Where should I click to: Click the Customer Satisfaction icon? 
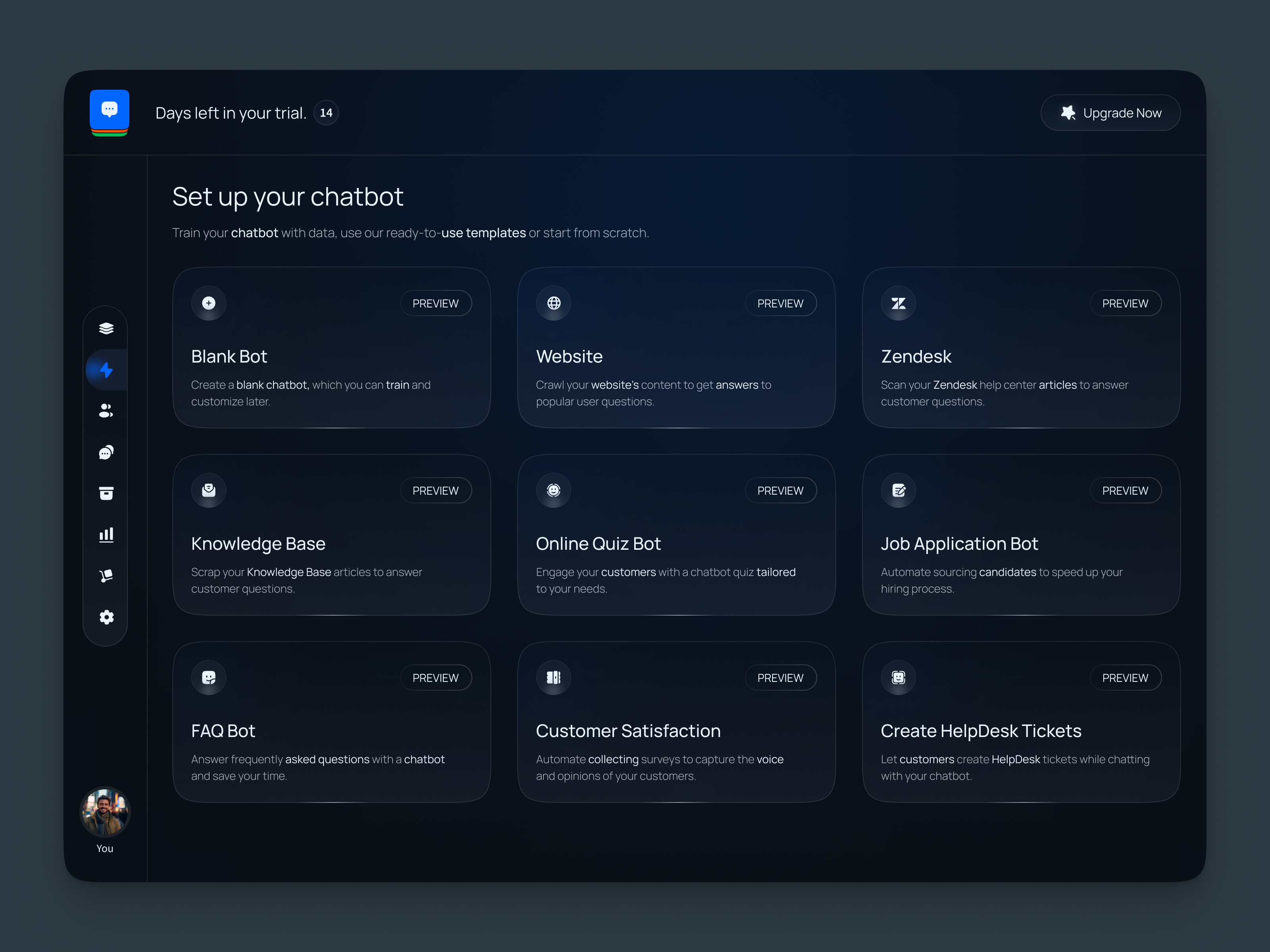[x=554, y=677]
